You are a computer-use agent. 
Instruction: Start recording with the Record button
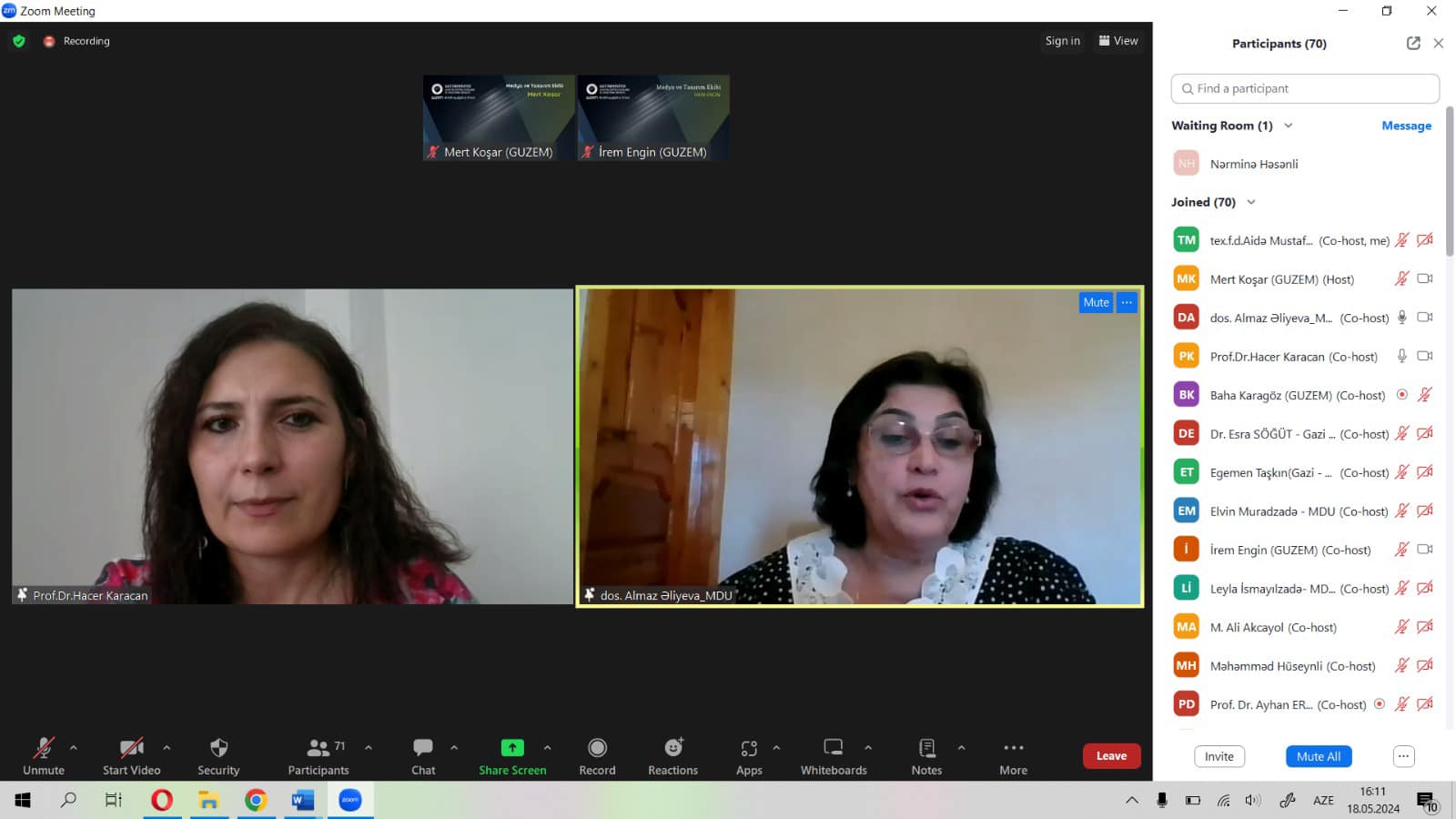click(x=597, y=756)
